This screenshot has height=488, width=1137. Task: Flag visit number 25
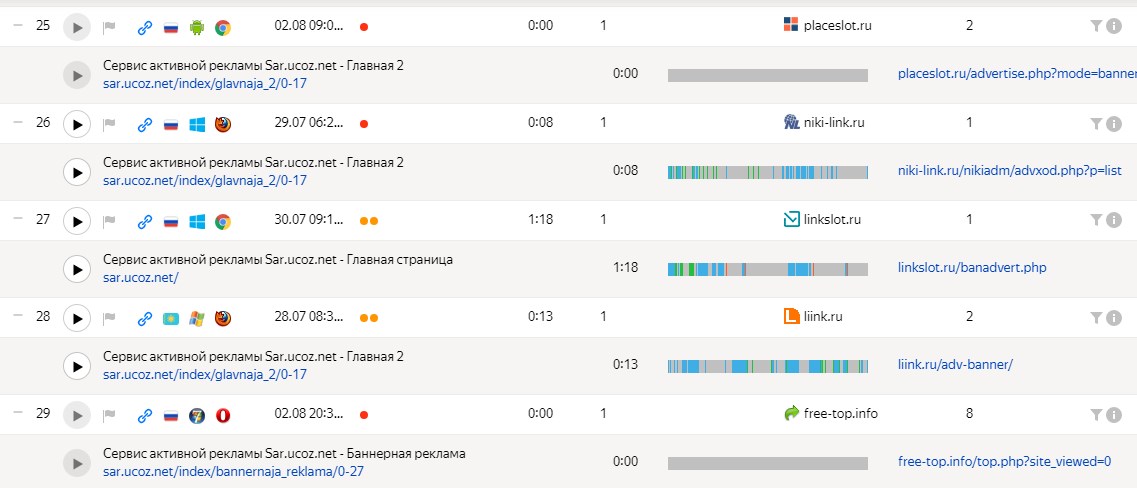(x=109, y=27)
